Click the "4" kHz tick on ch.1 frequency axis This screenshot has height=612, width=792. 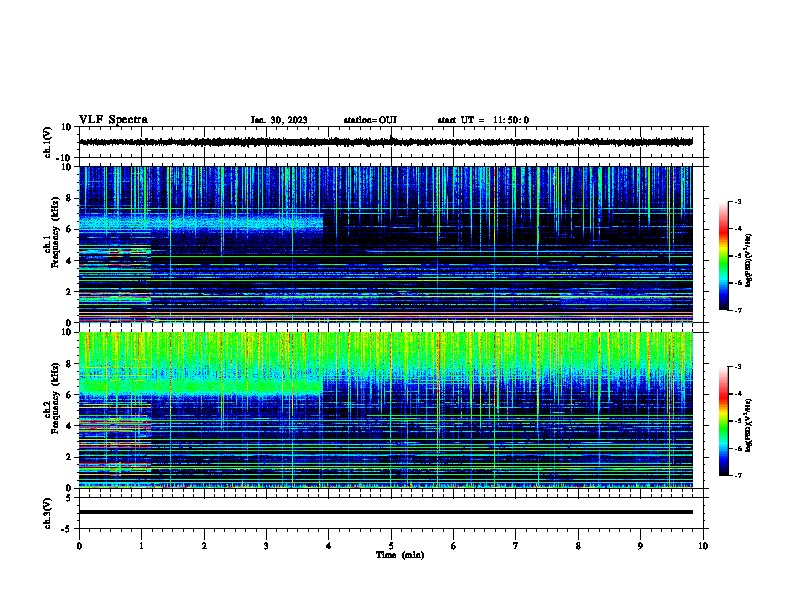[69, 261]
